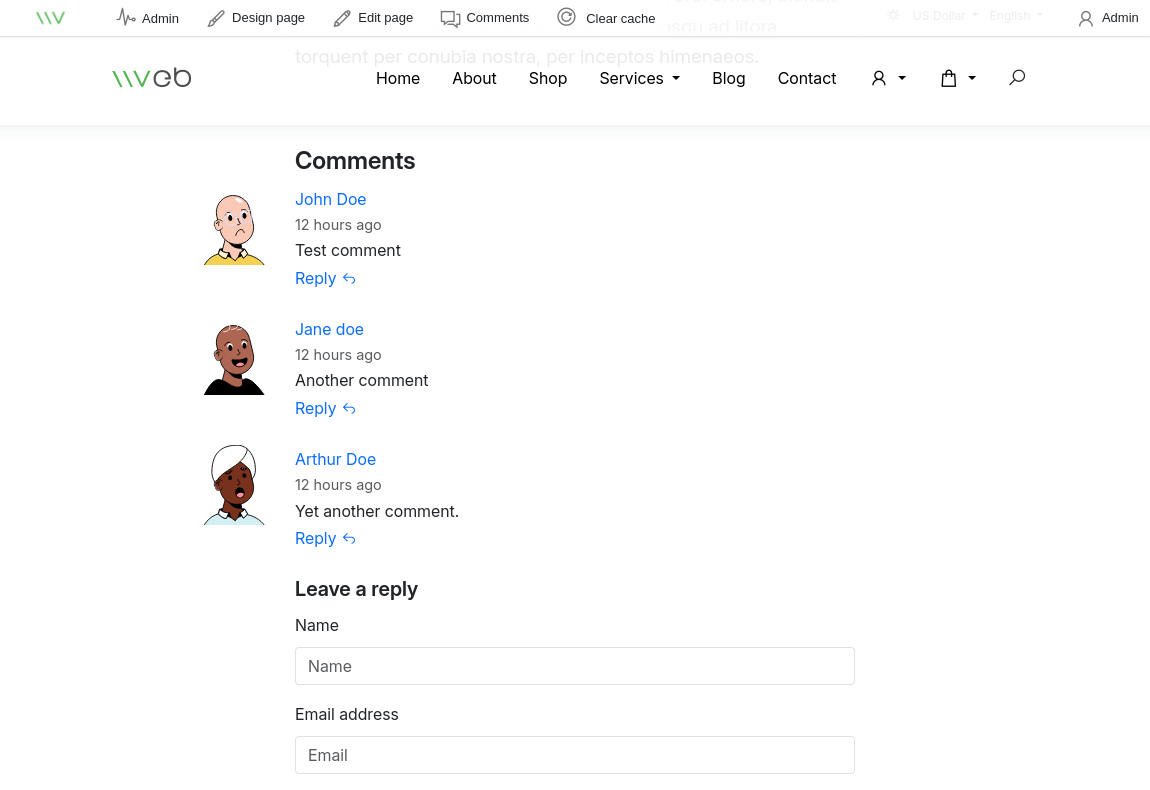
Task: Open the English language dropdown
Action: 1016,15
